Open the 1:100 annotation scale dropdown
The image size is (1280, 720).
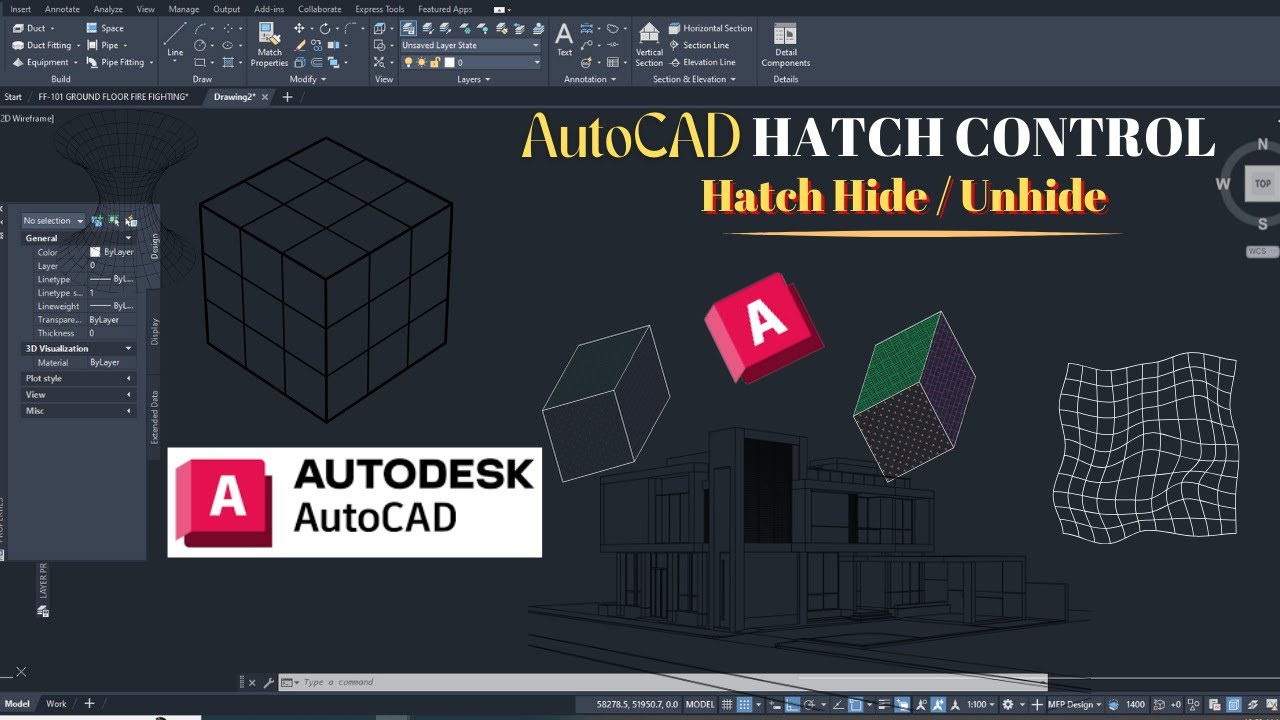982,705
